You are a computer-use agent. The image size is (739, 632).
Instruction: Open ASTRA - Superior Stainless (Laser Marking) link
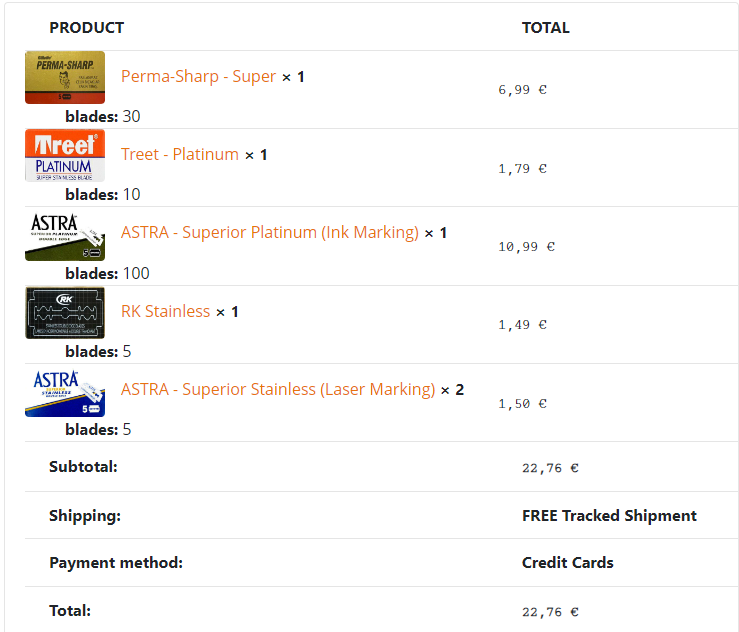tap(278, 390)
